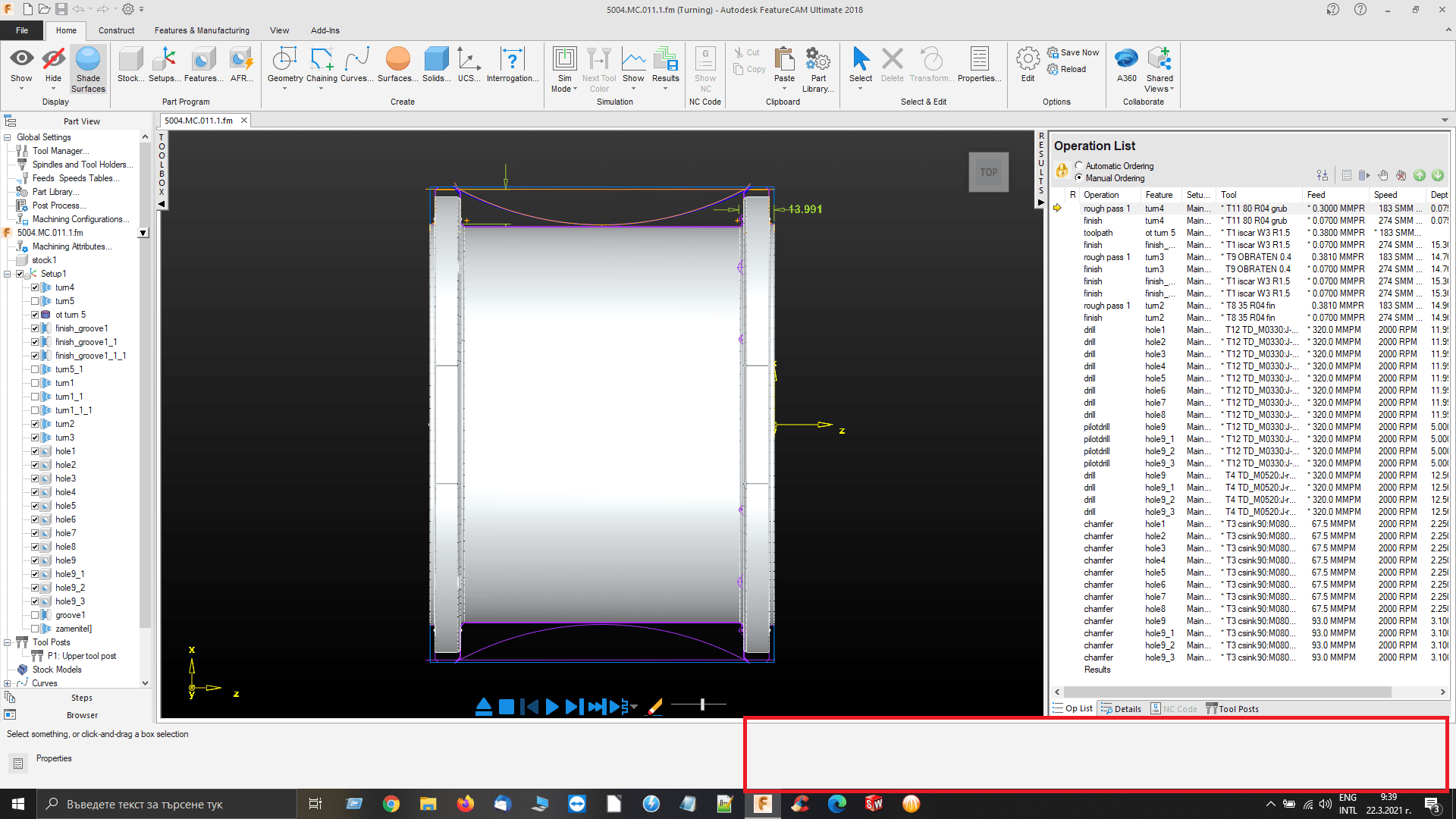Collapse the Setup1 tree node
The width and height of the screenshot is (1456, 819).
[8, 274]
